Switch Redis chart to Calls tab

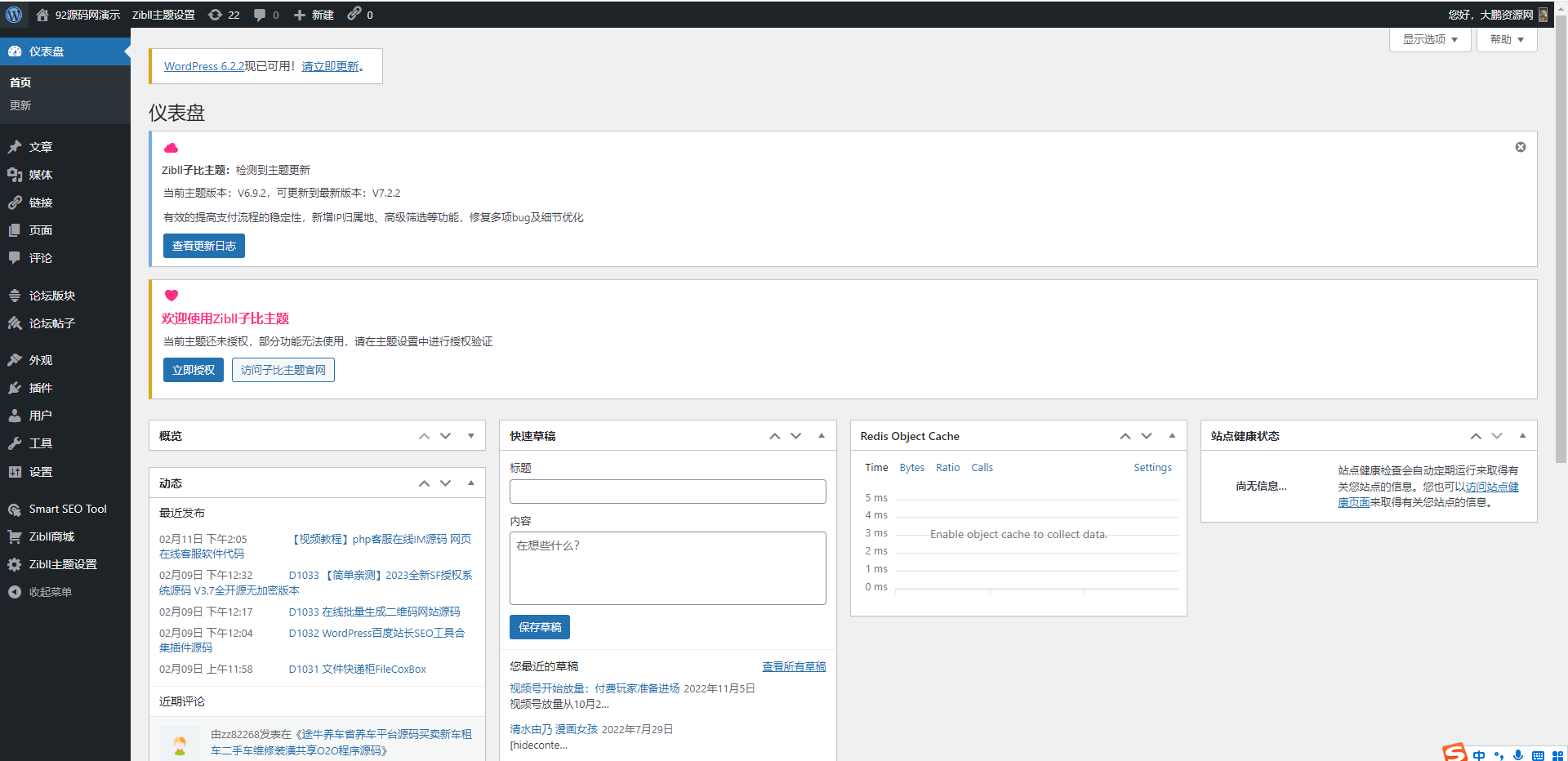pyautogui.click(x=982, y=468)
